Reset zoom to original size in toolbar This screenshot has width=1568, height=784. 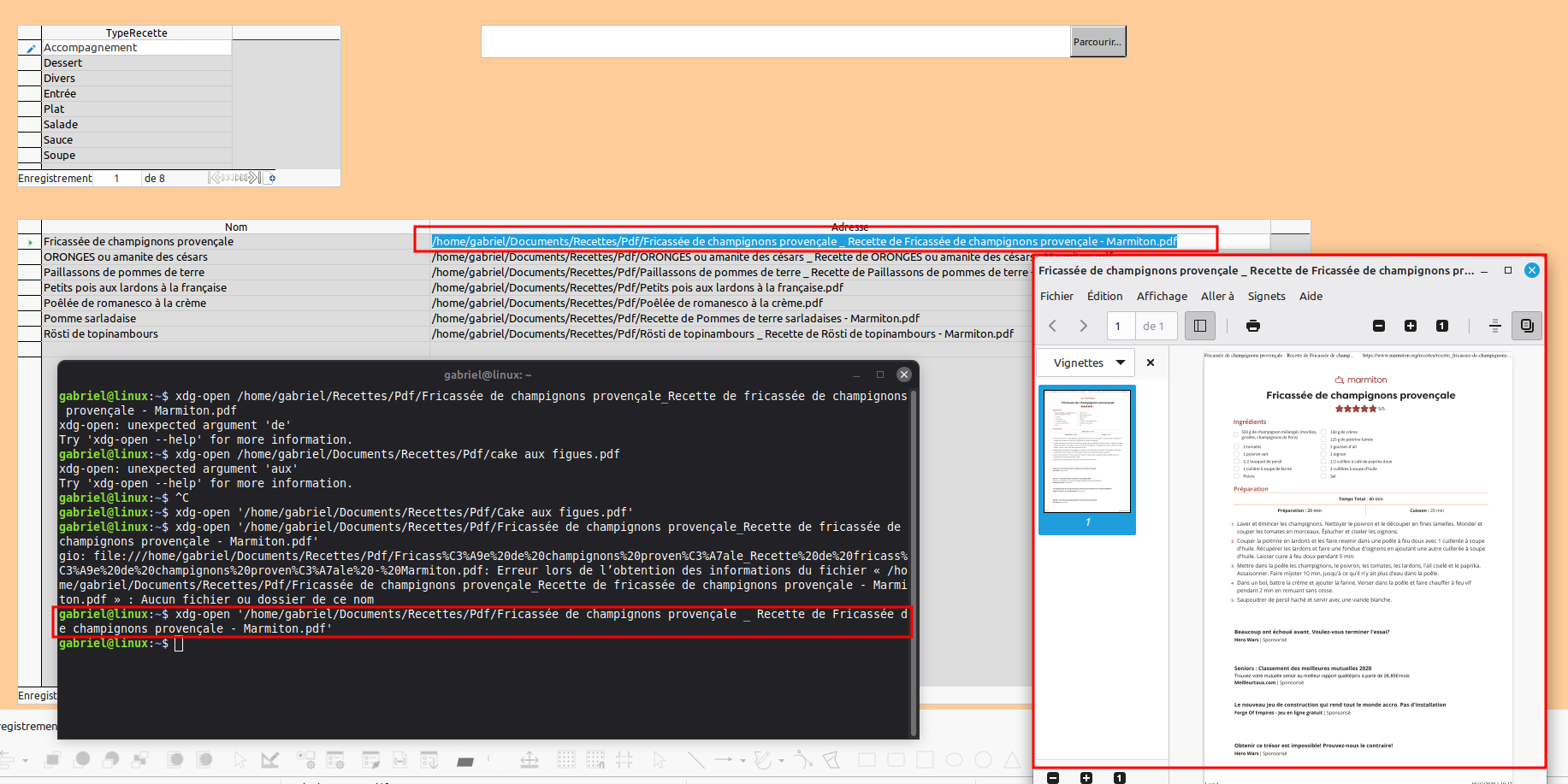(x=1441, y=326)
